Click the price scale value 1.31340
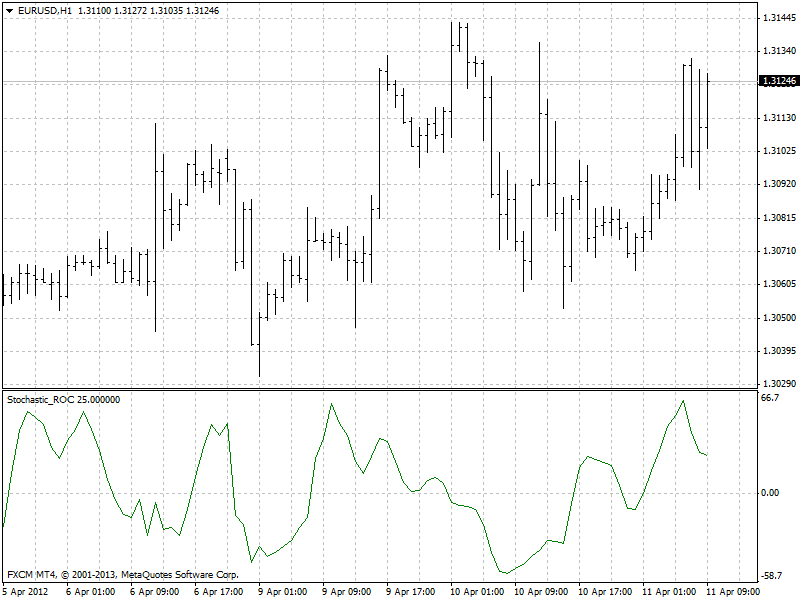The image size is (800, 600). 780,51
